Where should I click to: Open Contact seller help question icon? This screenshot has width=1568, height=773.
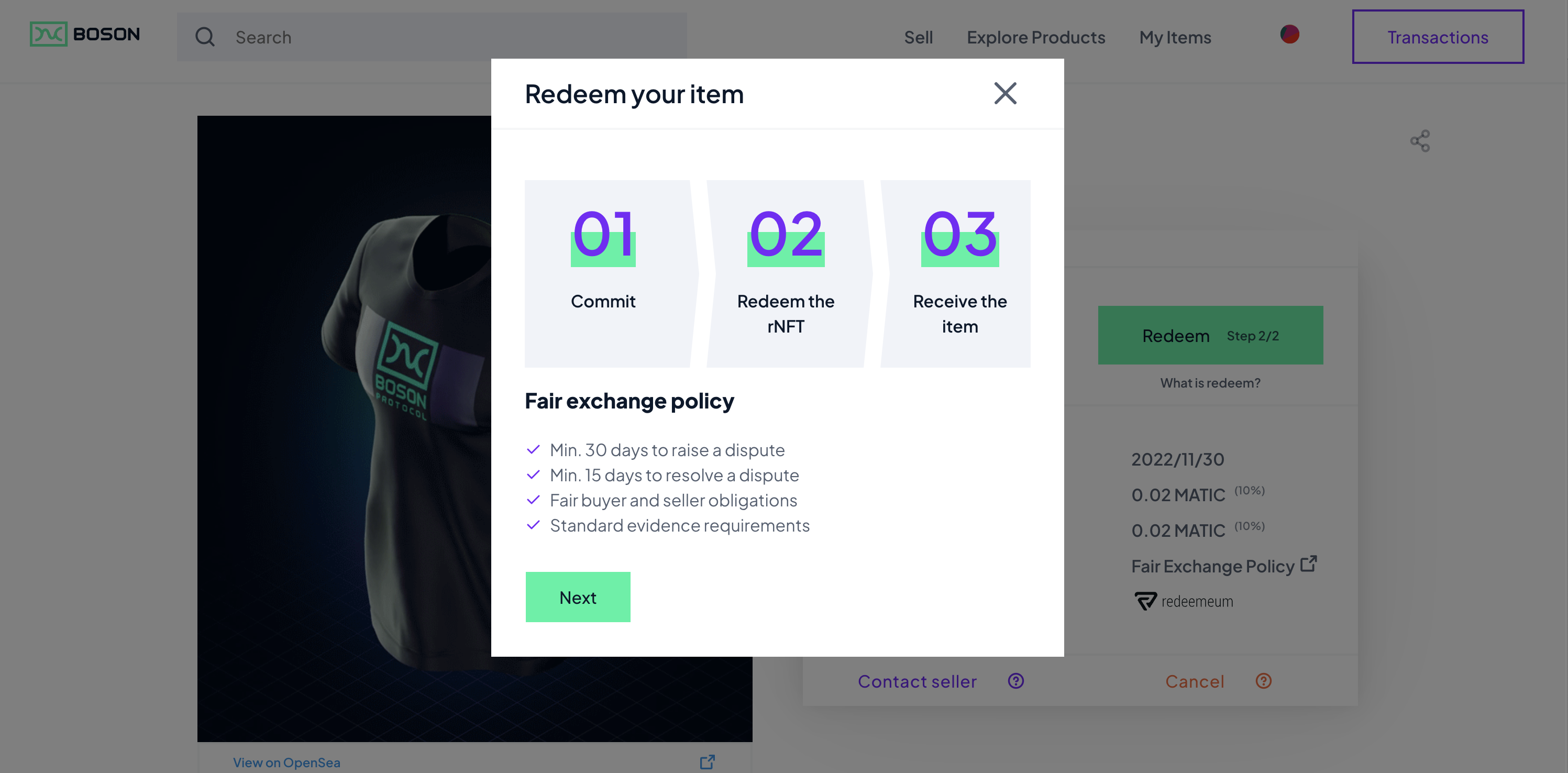(1015, 681)
